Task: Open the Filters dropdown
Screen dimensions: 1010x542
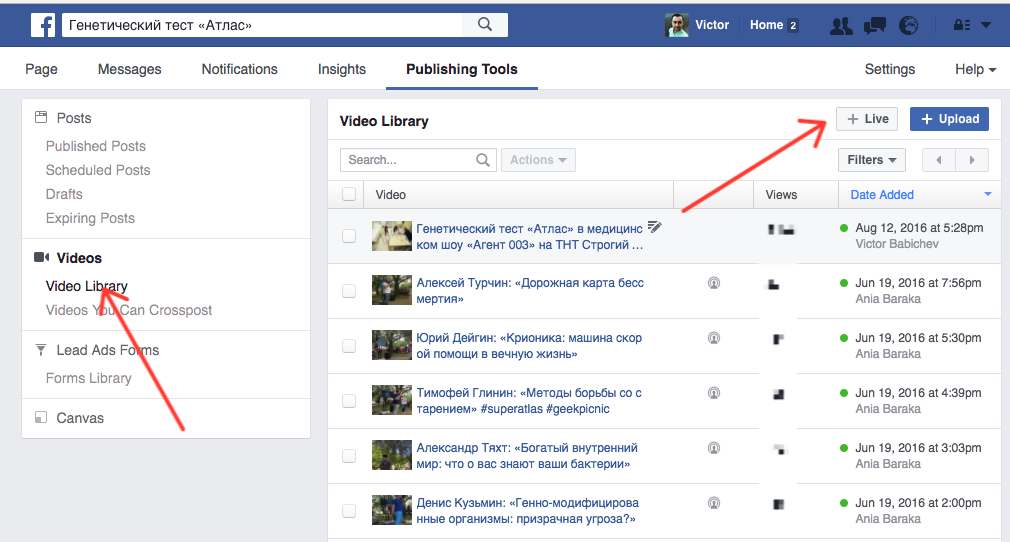Action: click(x=872, y=160)
